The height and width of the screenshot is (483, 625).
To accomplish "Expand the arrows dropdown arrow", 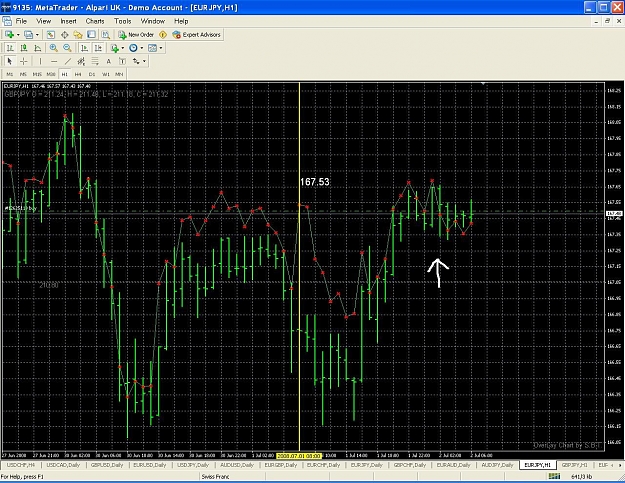I will [x=144, y=61].
